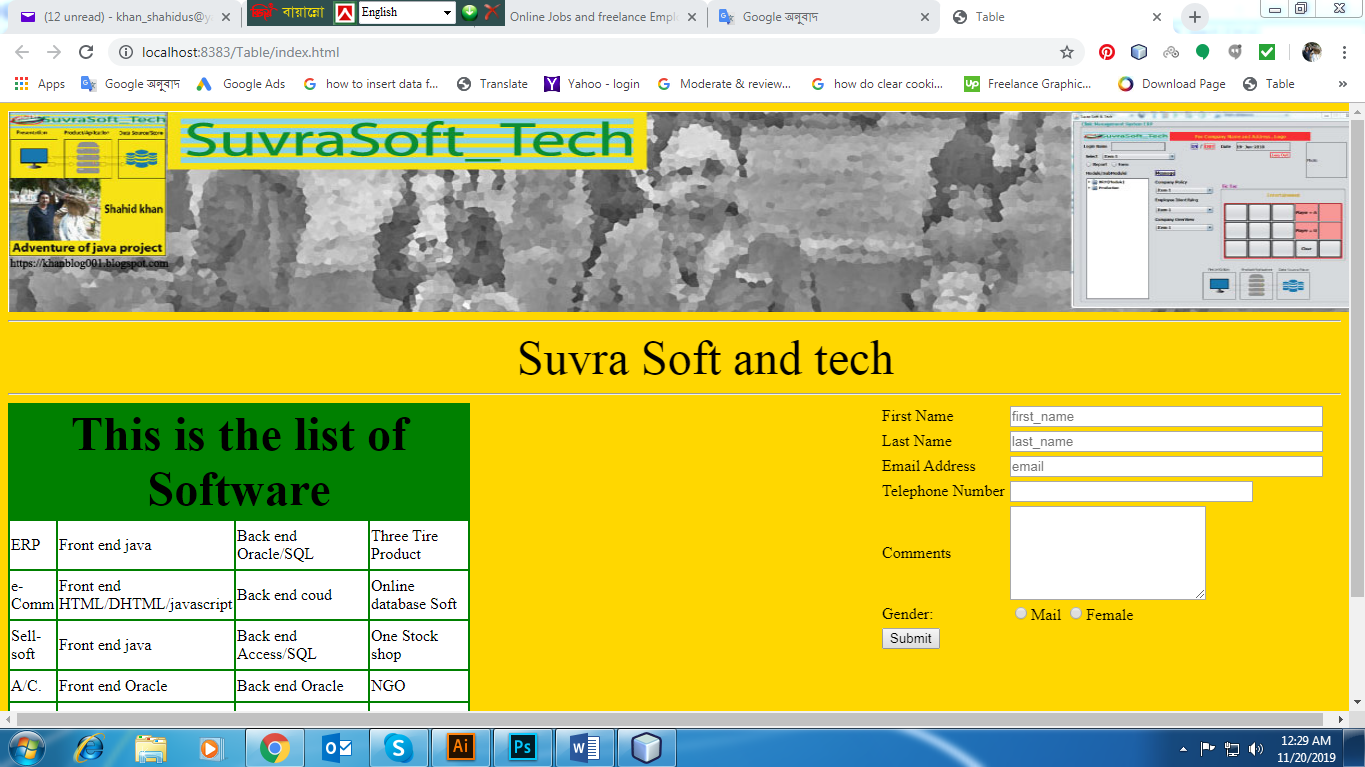Click the First Name input field
Screen dimensions: 1365x767
click(1166, 416)
